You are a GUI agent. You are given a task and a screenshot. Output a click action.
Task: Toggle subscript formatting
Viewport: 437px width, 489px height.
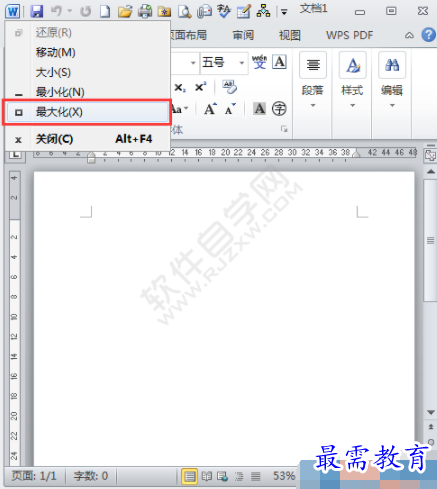click(180, 88)
